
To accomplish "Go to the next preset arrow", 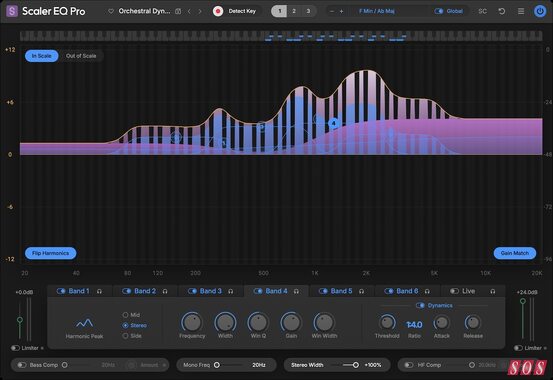I will [200, 11].
